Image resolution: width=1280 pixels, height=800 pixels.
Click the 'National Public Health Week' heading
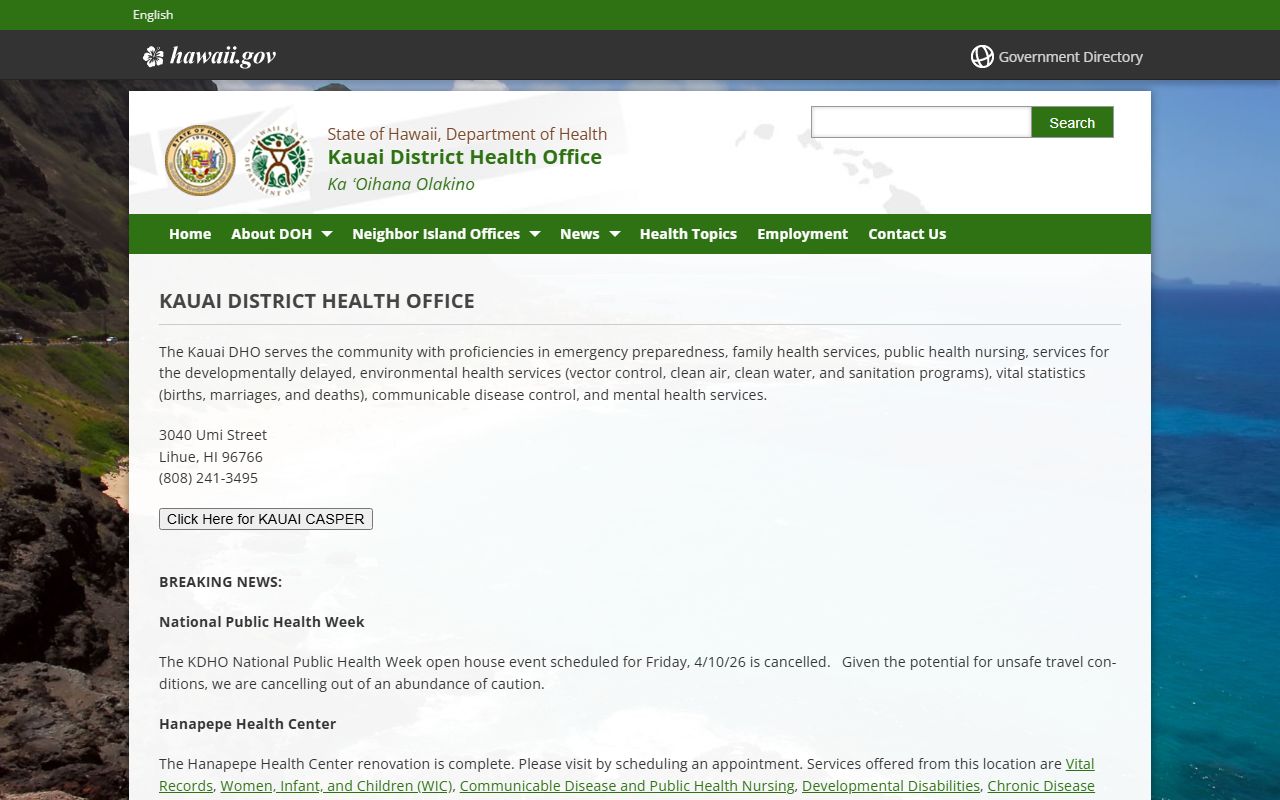pos(262,622)
